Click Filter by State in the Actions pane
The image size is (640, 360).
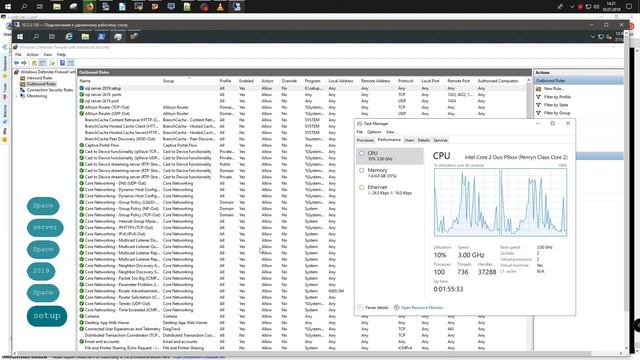point(556,105)
